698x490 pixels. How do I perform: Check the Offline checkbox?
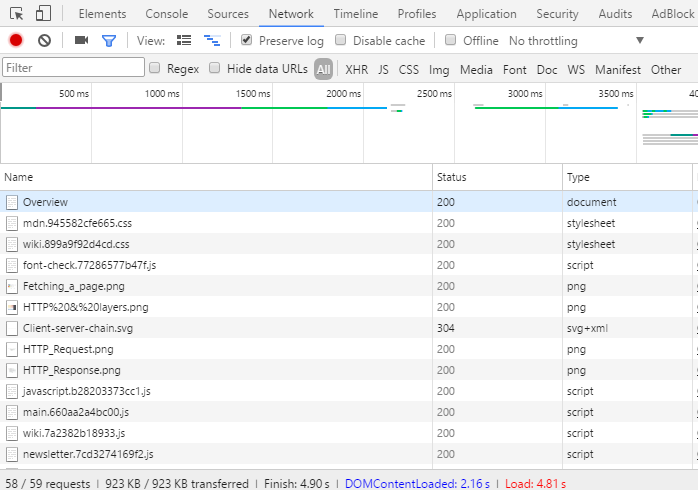(x=450, y=40)
